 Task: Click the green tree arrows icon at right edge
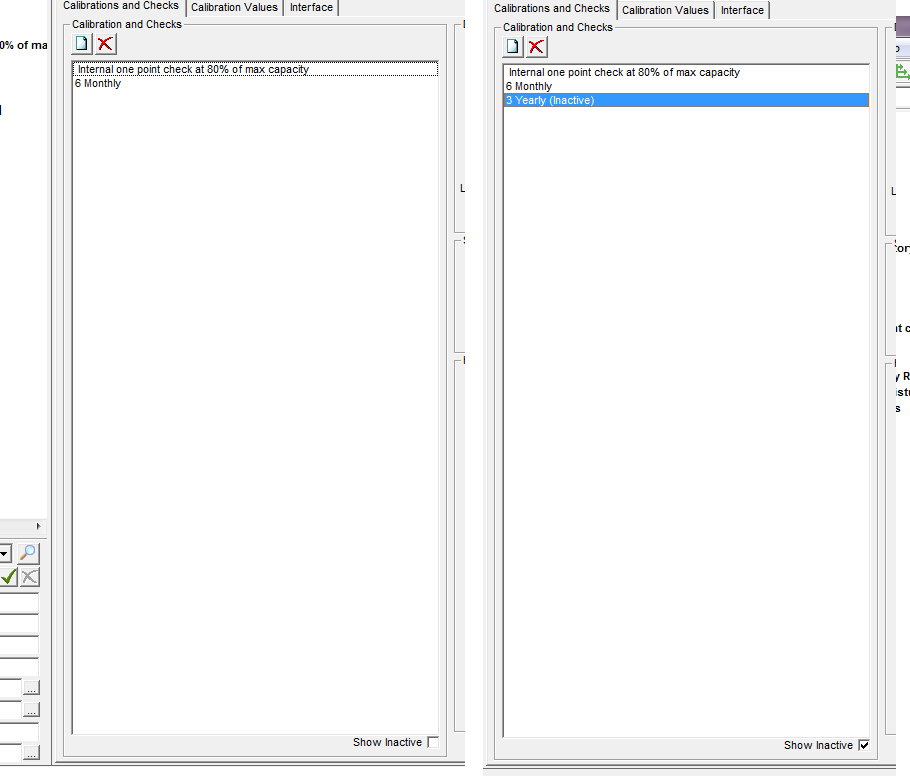(x=902, y=71)
